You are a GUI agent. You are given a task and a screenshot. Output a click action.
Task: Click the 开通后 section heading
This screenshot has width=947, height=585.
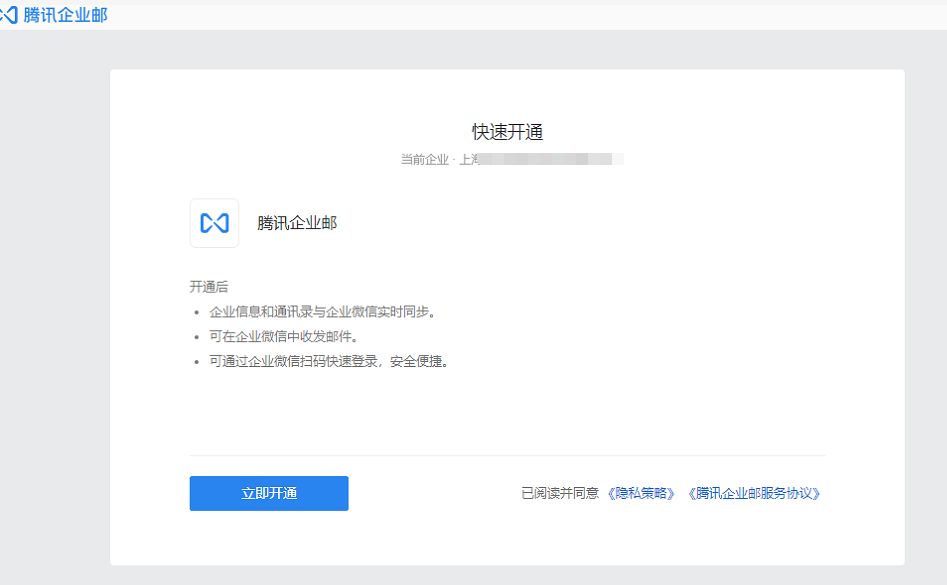click(209, 285)
